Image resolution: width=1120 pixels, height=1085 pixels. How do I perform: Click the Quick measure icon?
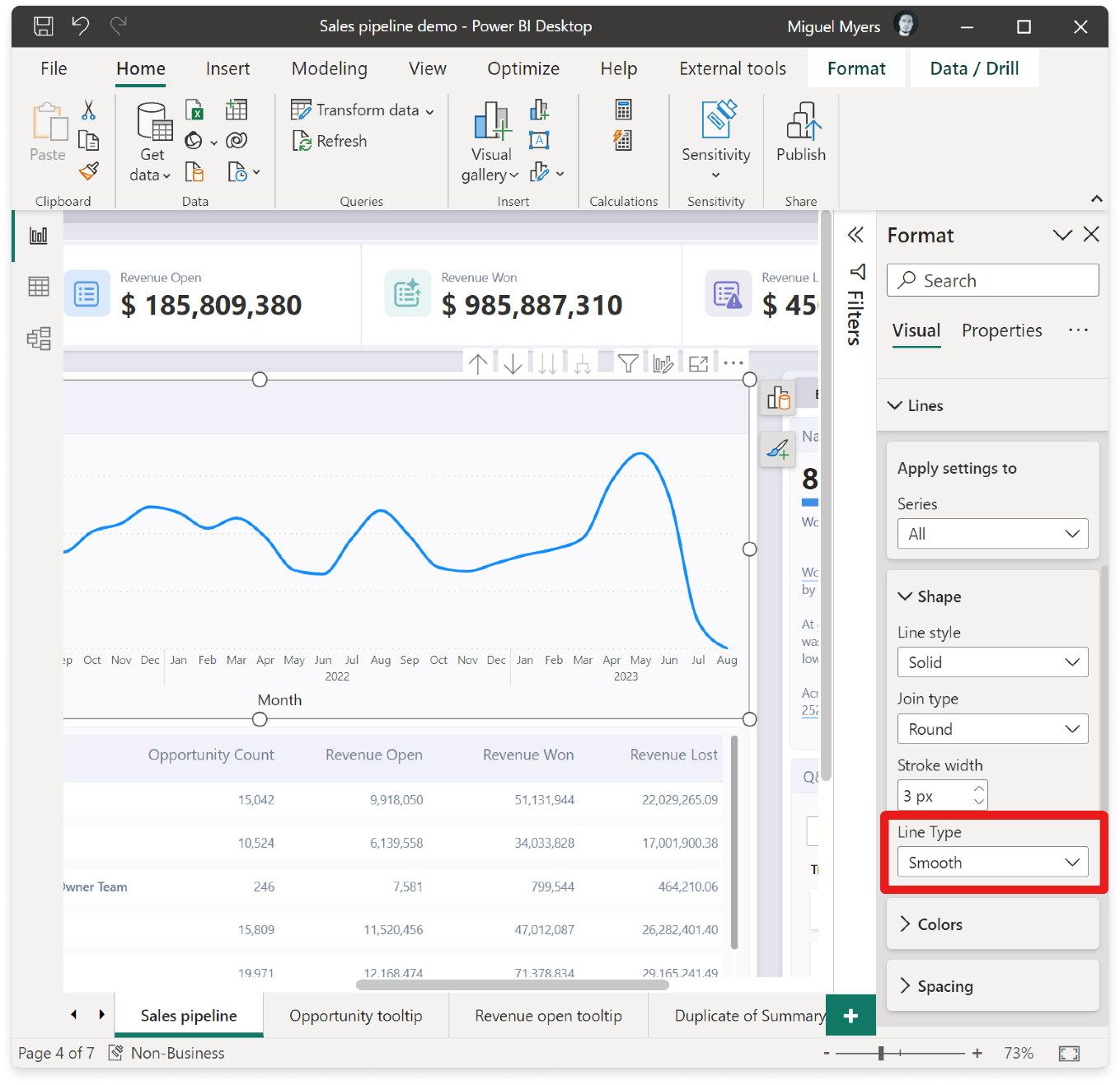click(x=624, y=141)
